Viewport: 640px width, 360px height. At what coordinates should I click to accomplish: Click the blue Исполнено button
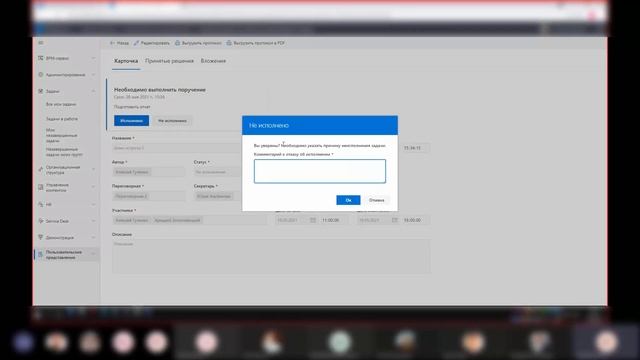tap(131, 120)
